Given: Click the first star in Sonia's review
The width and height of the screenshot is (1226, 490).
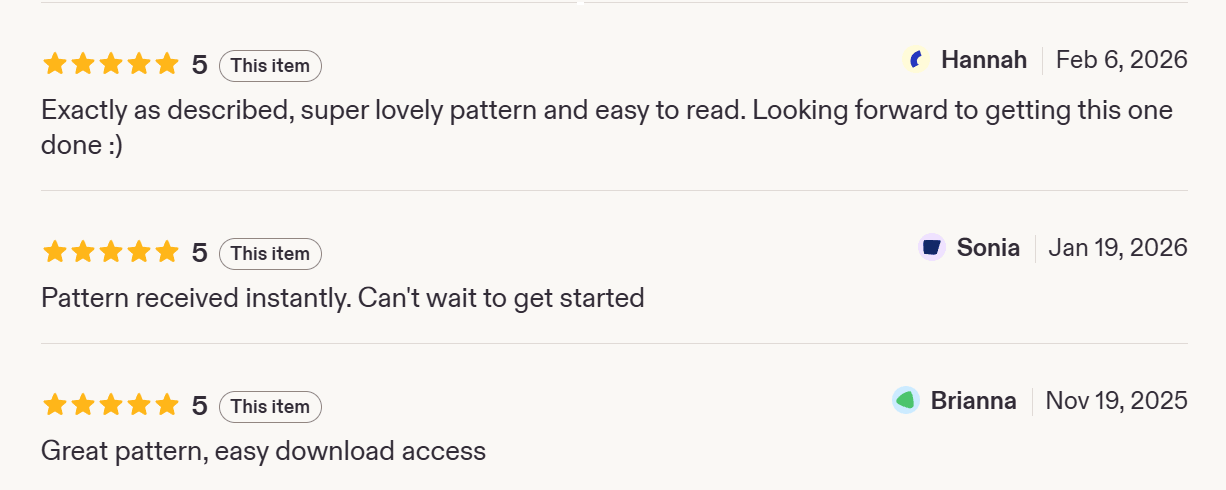Looking at the screenshot, I should coord(55,253).
